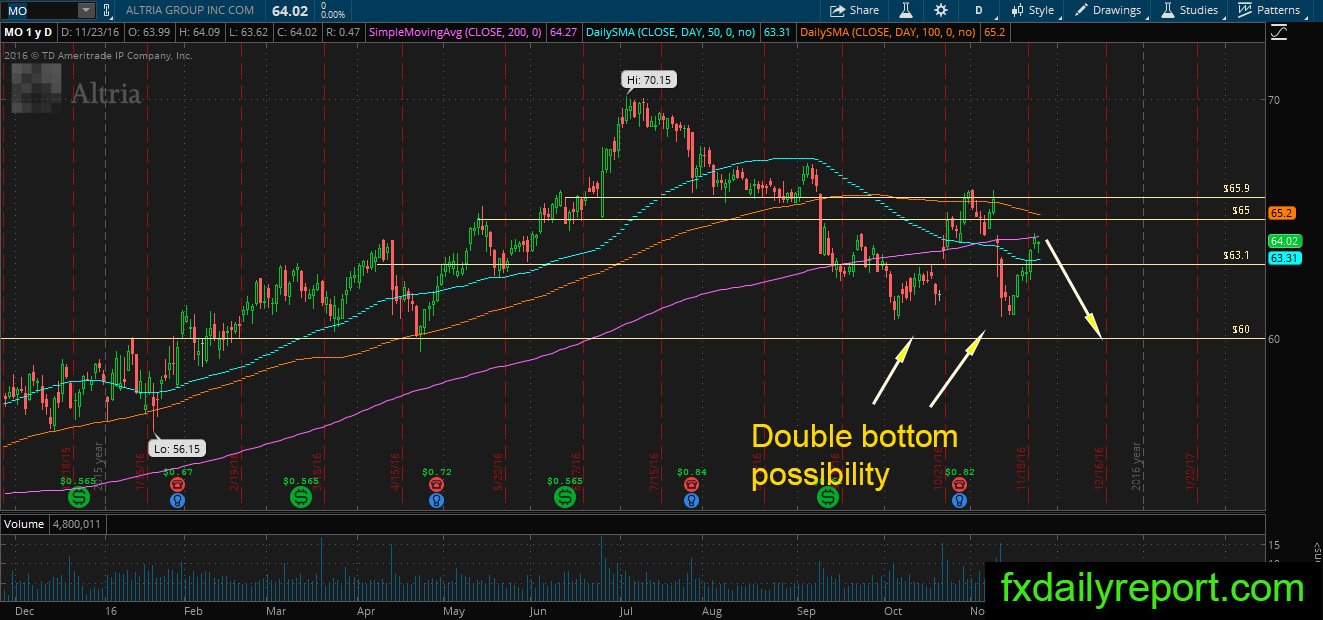Click the $0.82 earnings phone icon
Screen dimensions: 1323x620
coord(959,484)
